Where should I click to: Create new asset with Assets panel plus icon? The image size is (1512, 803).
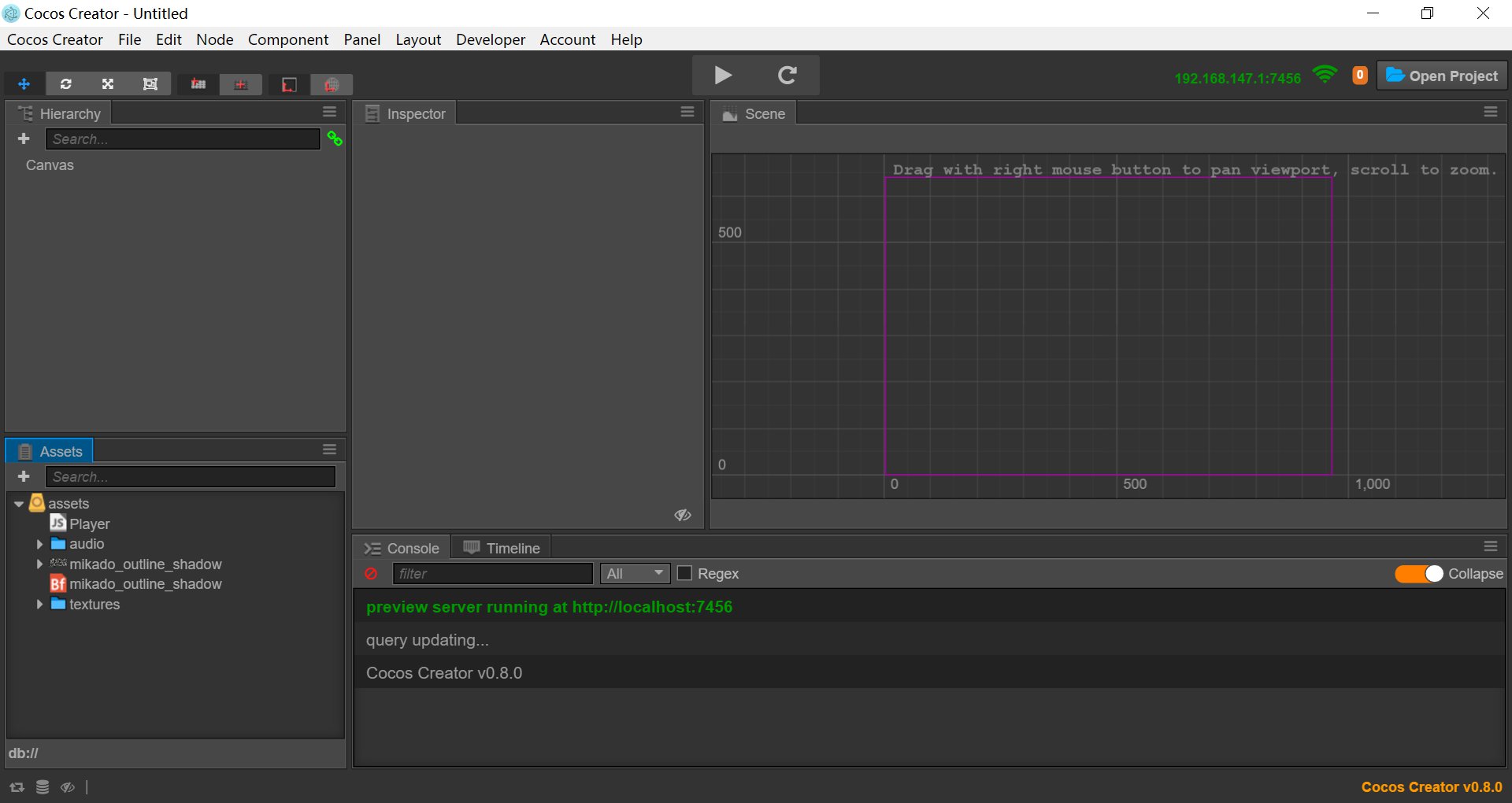pyautogui.click(x=24, y=476)
